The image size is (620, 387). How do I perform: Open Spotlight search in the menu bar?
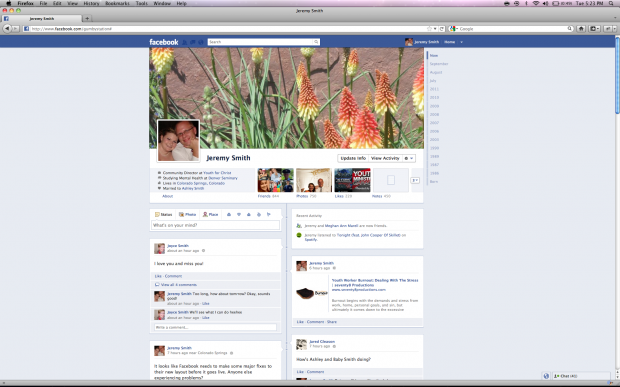click(x=612, y=3)
